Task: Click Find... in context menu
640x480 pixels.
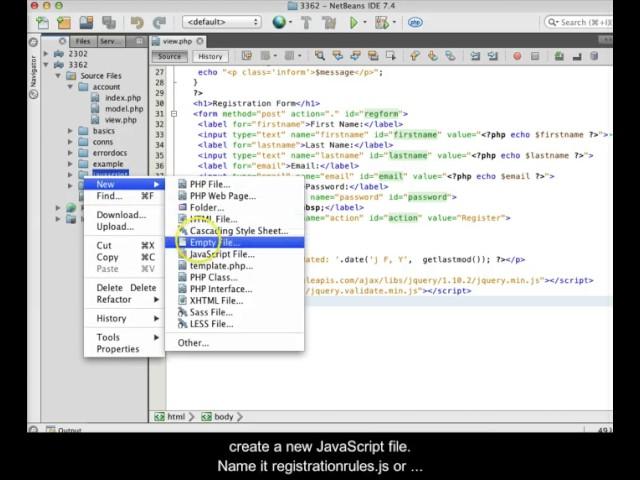Action: click(x=124, y=196)
